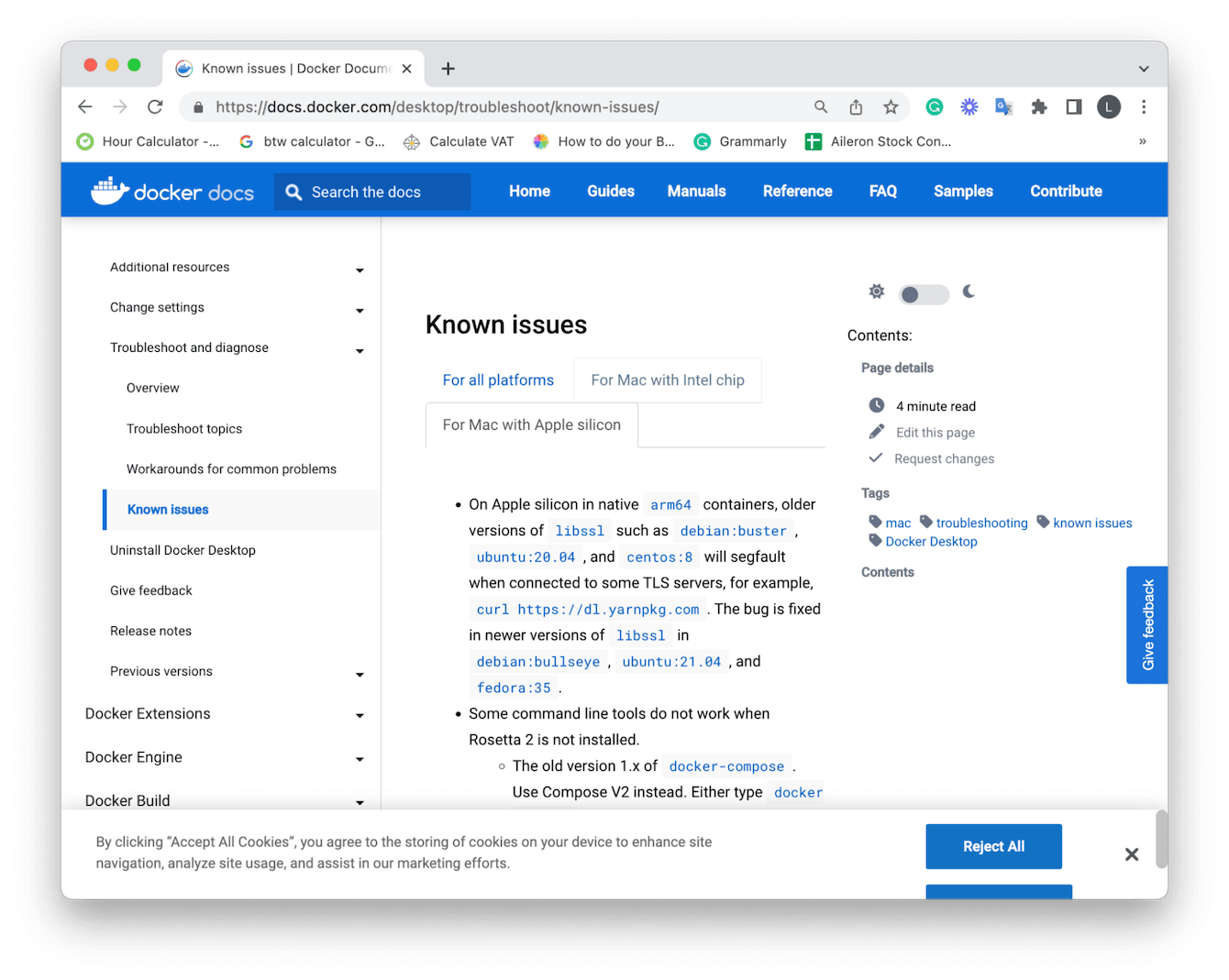Open the Extensions puzzle piece menu
1229x980 pixels.
click(1039, 107)
